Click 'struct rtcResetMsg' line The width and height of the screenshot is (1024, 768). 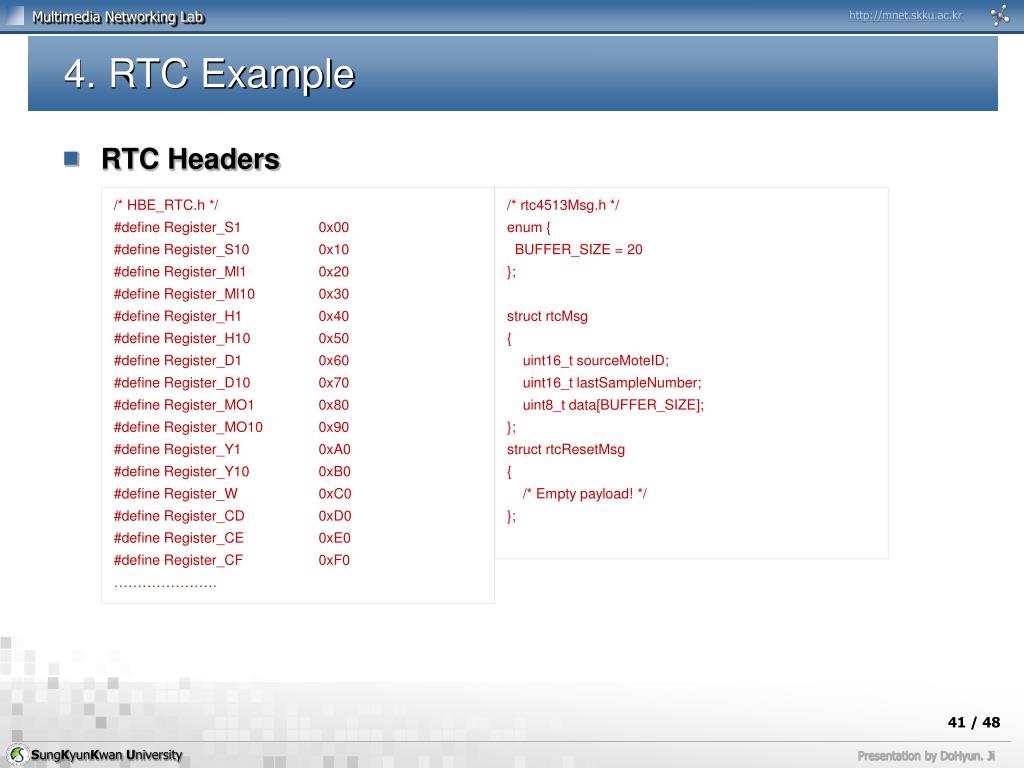pyautogui.click(x=566, y=449)
